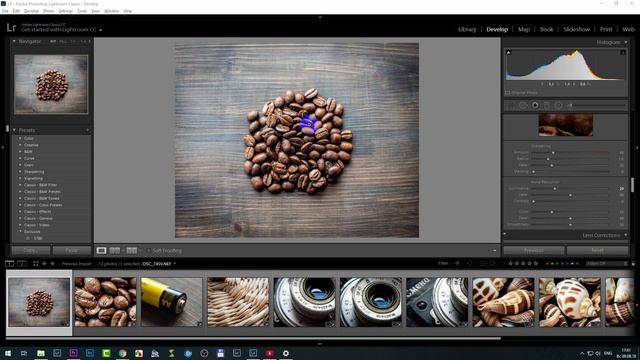The height and width of the screenshot is (360, 640).
Task: Switch to the Library module
Action: tap(467, 29)
